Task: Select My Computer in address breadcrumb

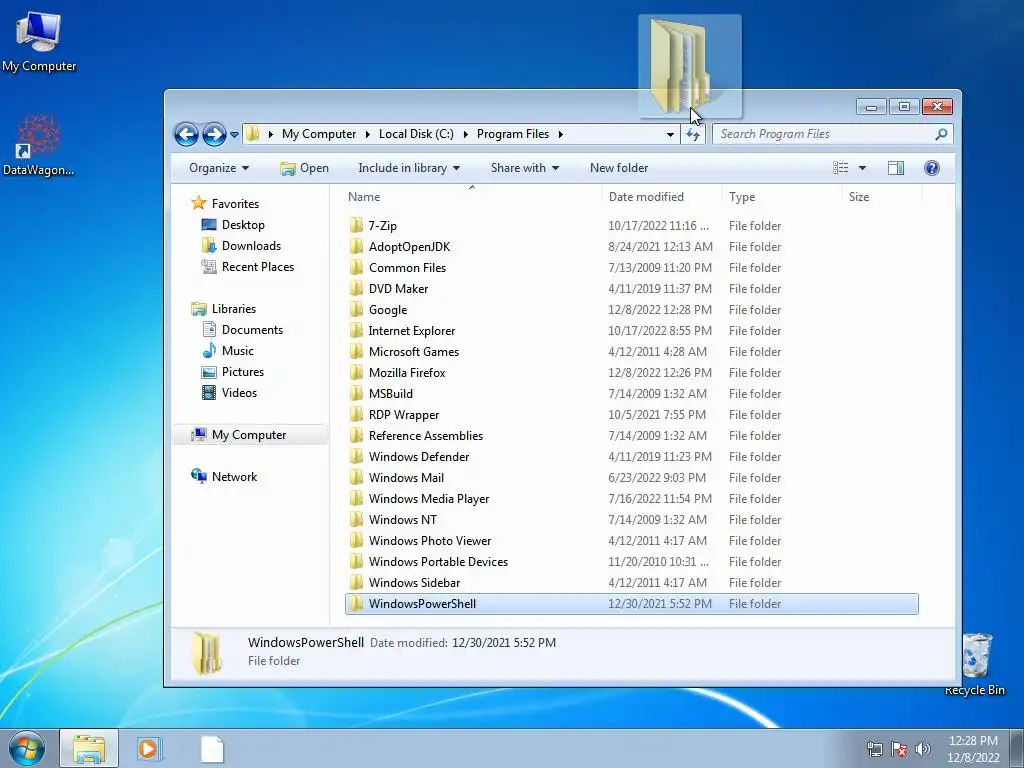Action: [319, 134]
